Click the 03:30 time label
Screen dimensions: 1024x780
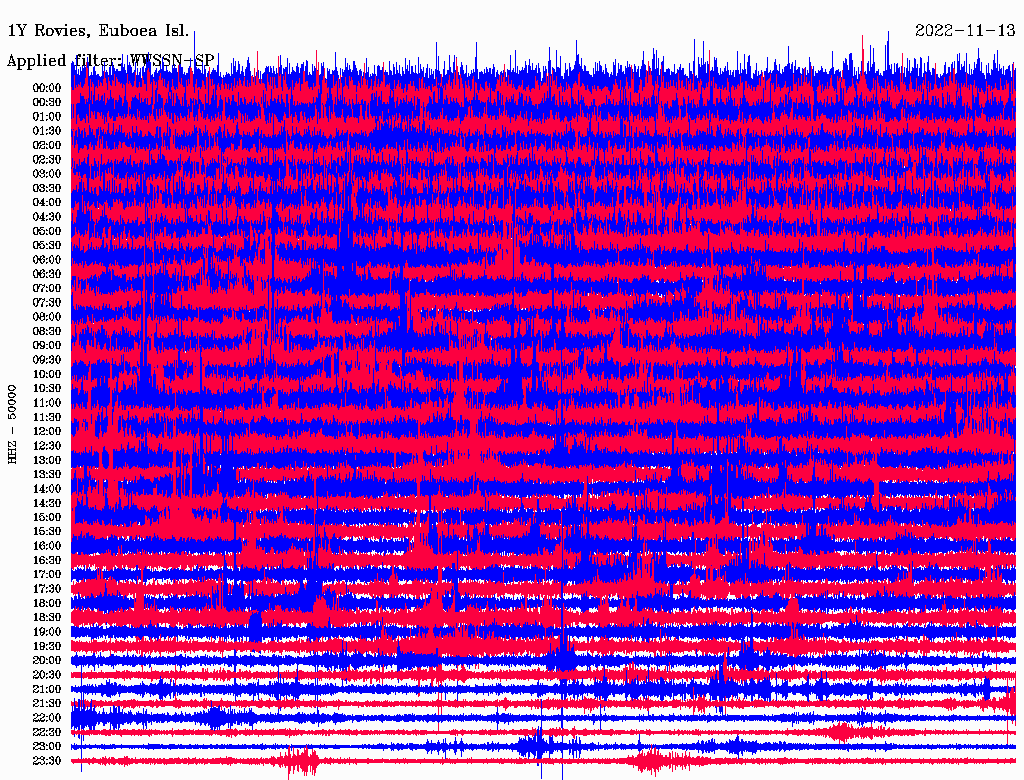(x=47, y=188)
